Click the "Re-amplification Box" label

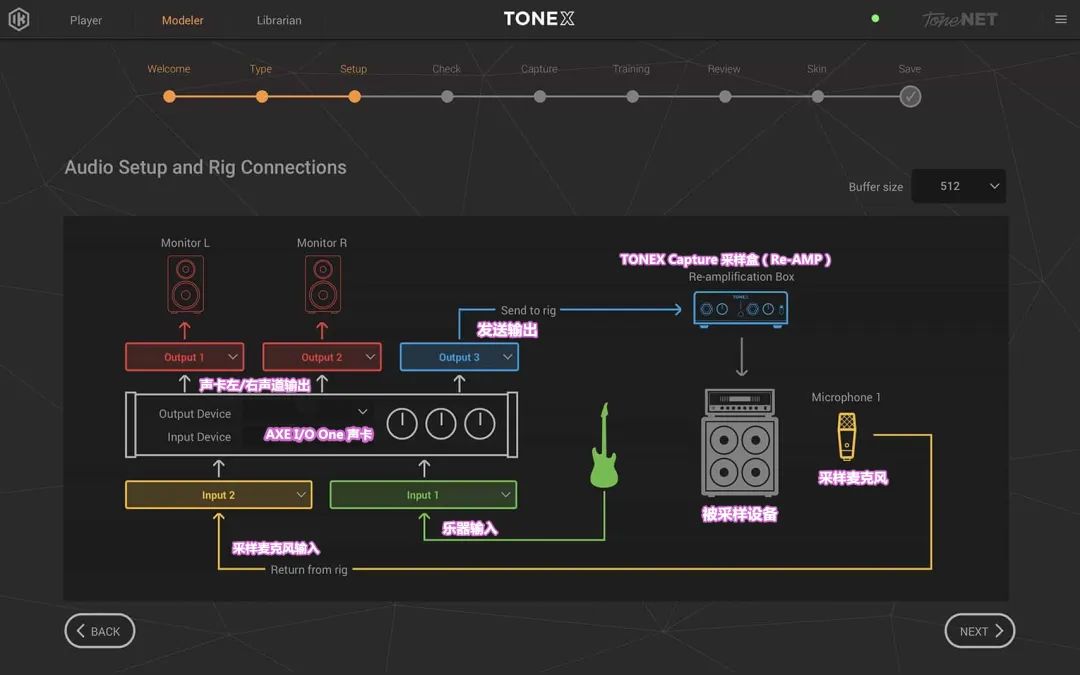[x=741, y=277]
